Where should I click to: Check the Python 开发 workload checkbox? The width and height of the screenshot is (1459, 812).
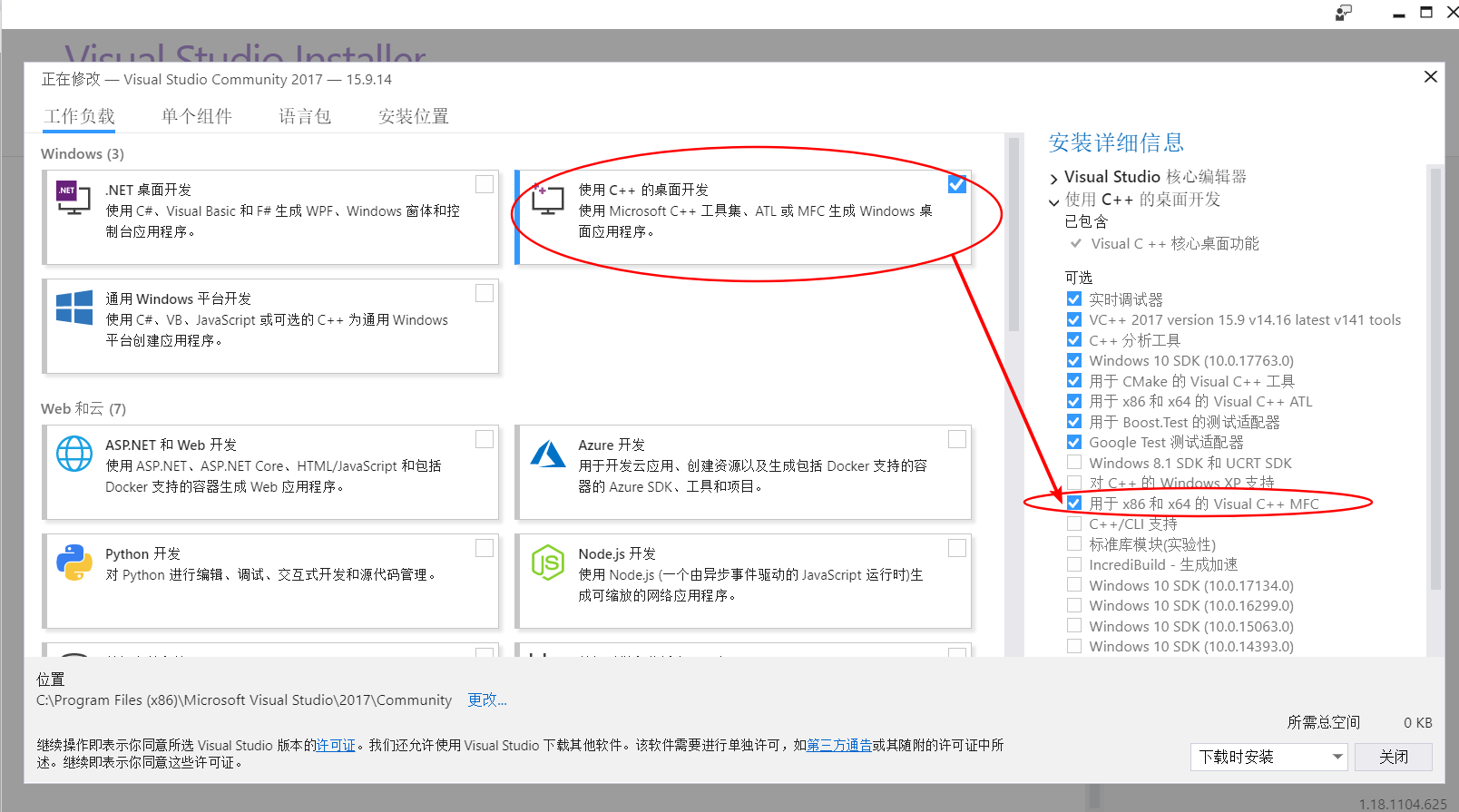click(485, 548)
